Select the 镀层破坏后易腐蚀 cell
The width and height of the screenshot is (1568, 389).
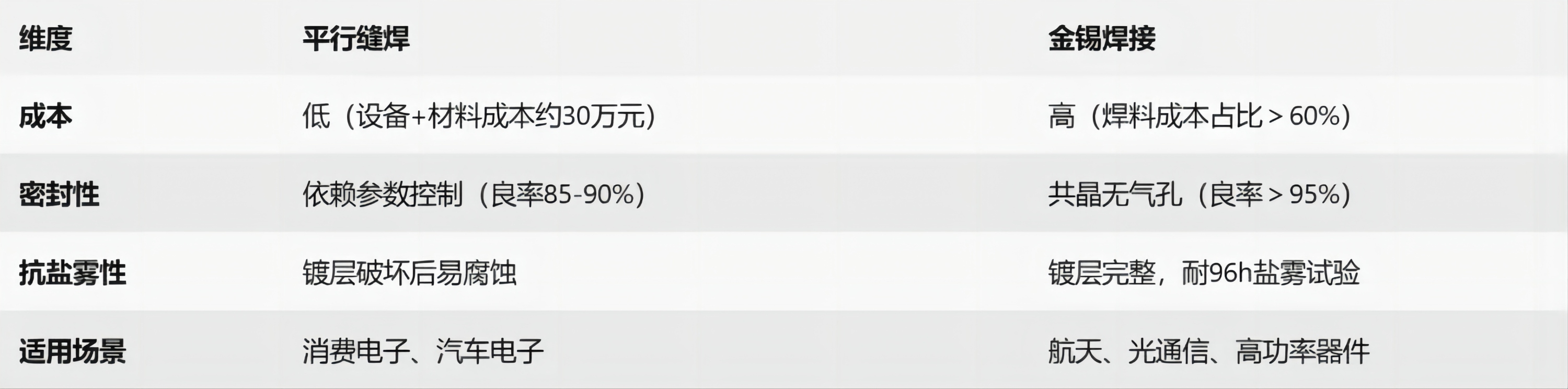click(x=410, y=273)
